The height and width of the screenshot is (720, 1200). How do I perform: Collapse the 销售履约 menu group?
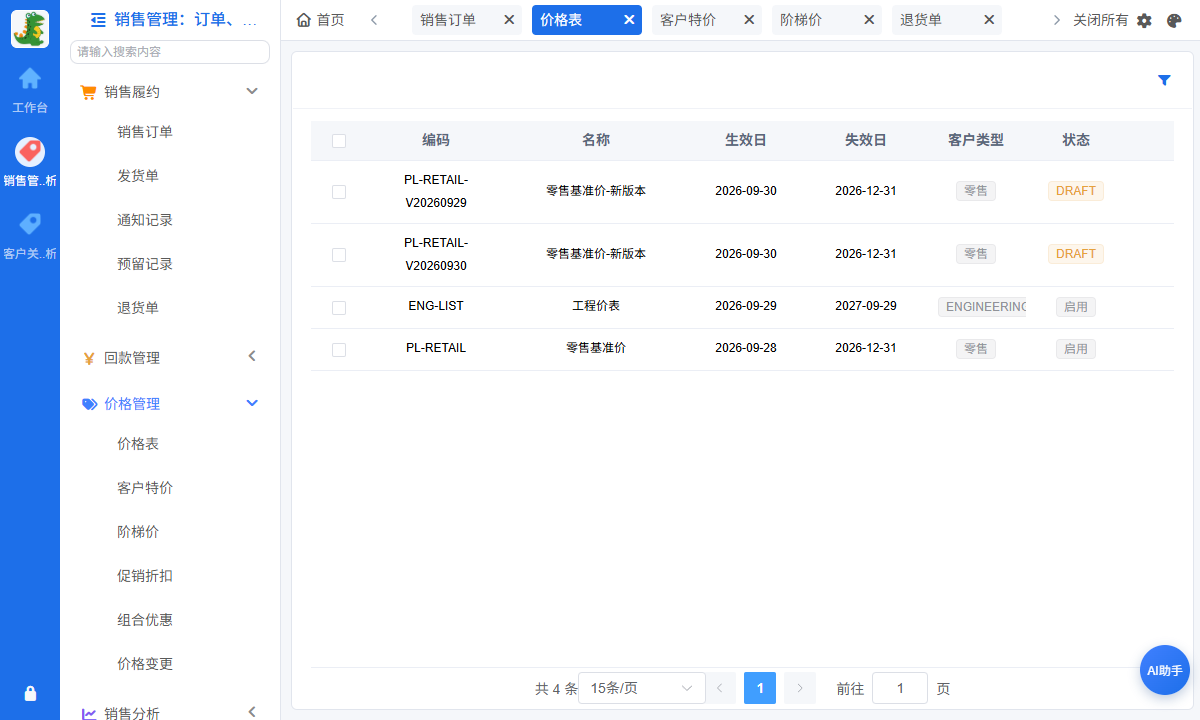[x=252, y=91]
